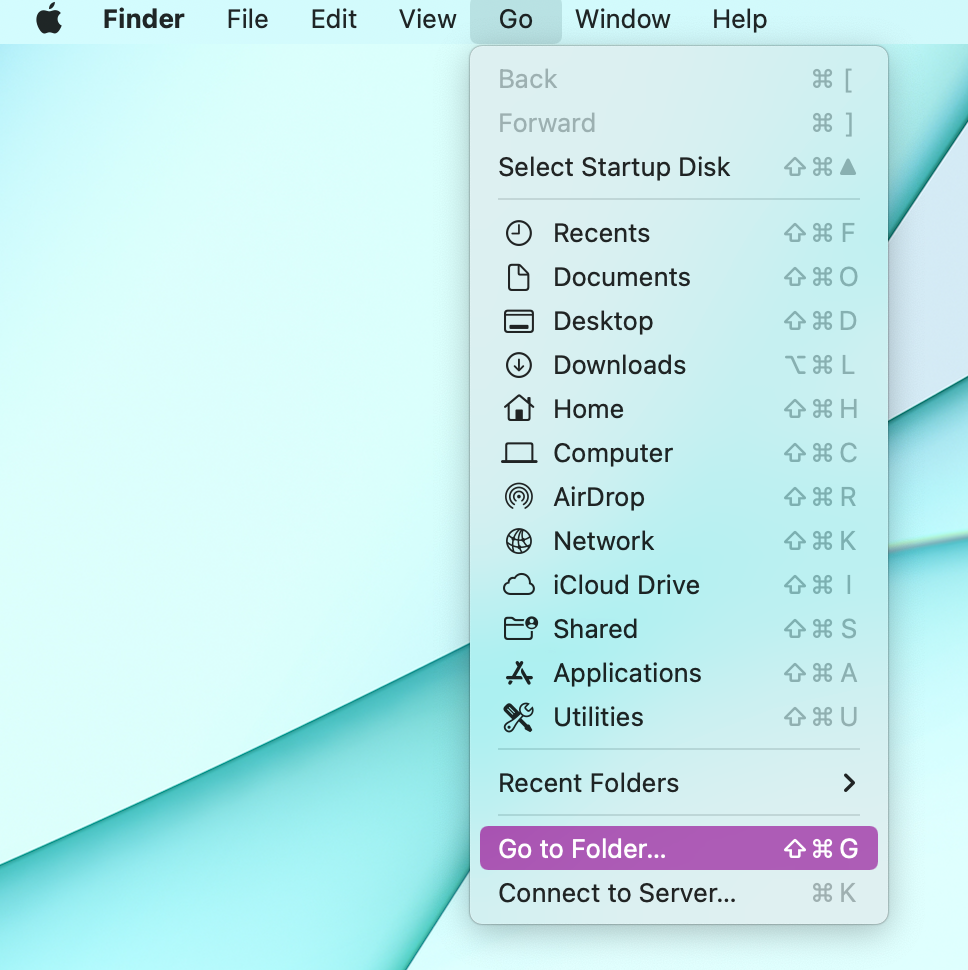Select the Applications label
The width and height of the screenshot is (968, 970).
(x=627, y=673)
